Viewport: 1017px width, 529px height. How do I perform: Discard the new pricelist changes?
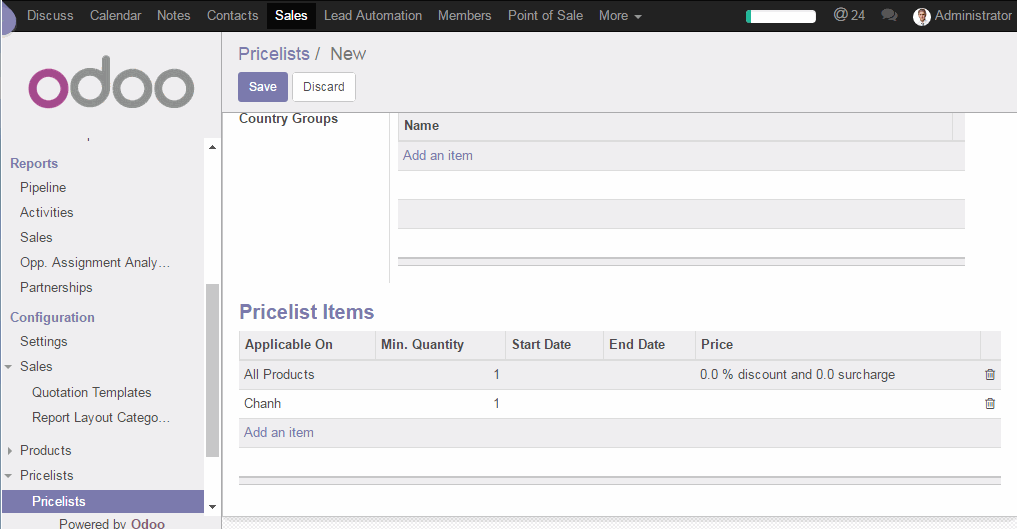point(323,87)
